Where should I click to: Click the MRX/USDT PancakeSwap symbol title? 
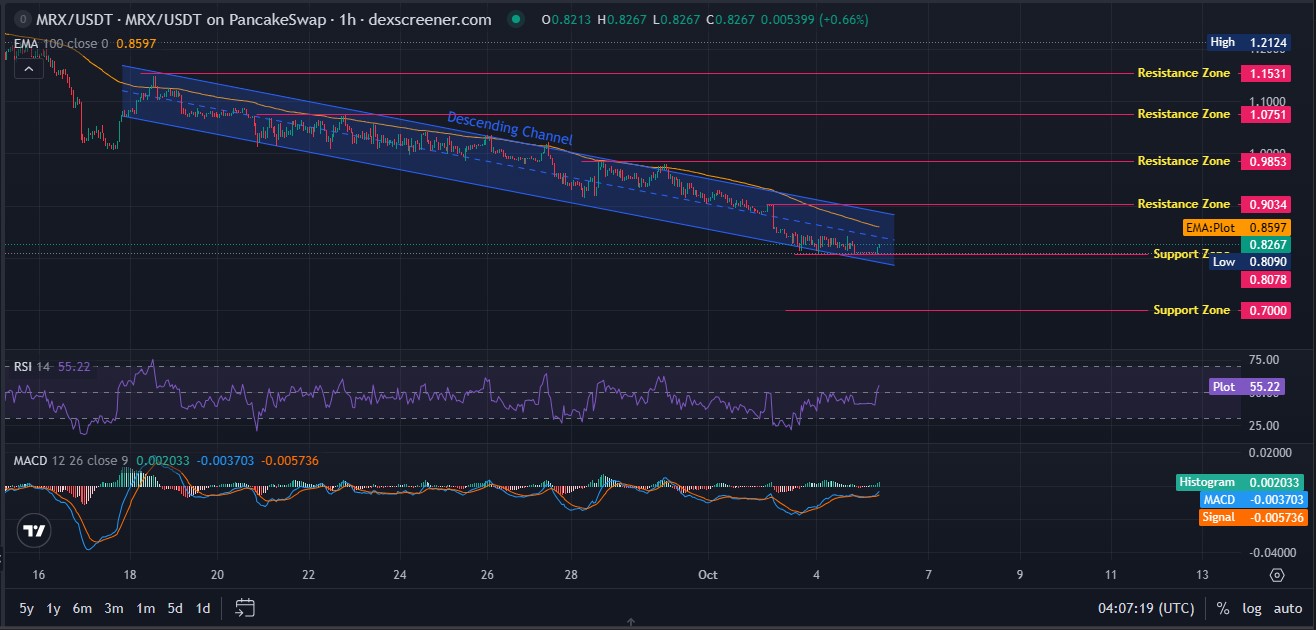(263, 20)
